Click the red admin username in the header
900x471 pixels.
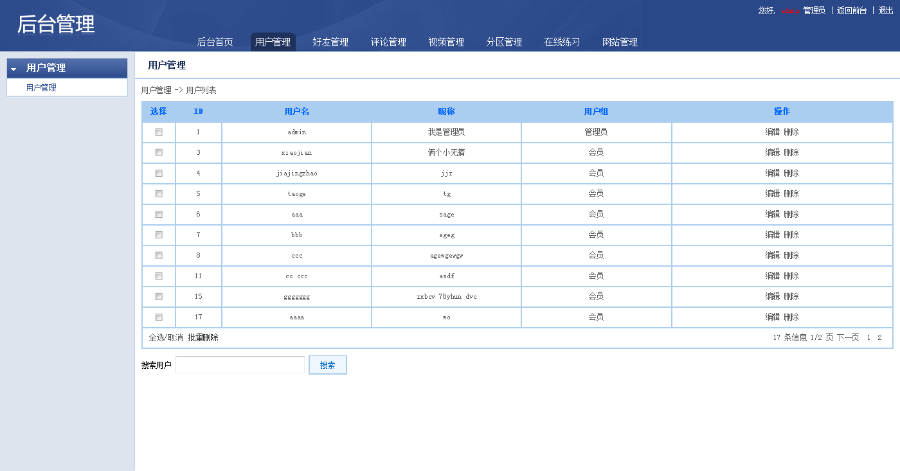pos(790,11)
